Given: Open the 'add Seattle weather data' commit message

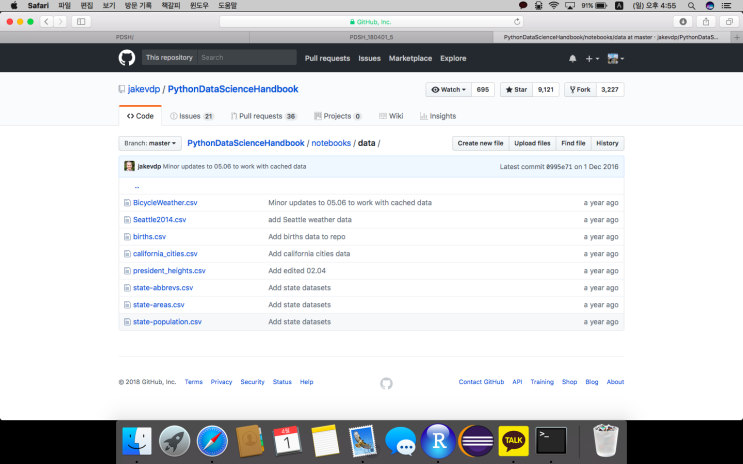Looking at the screenshot, I should point(310,220).
